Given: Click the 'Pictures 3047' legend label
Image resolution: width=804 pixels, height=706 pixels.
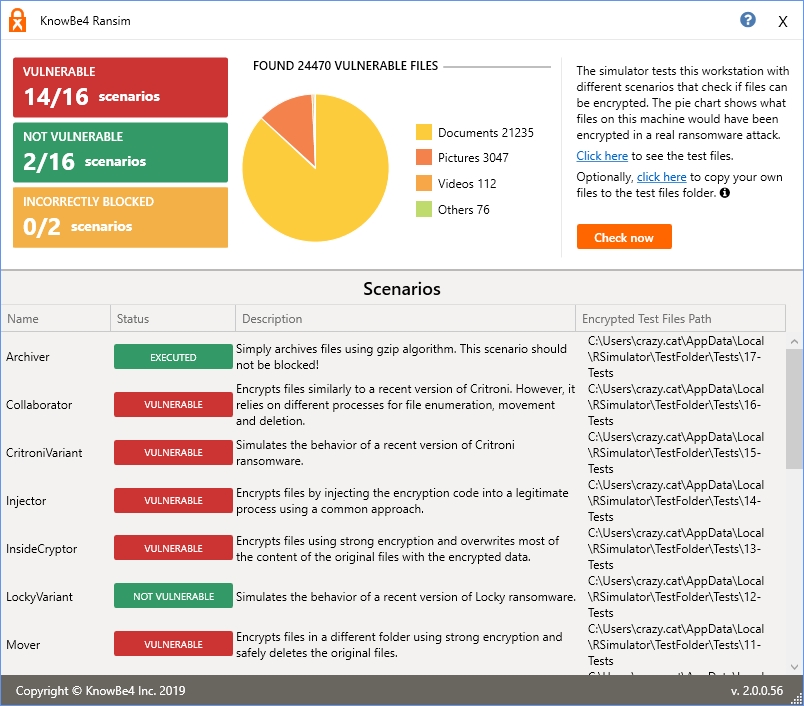Looking at the screenshot, I should point(473,158).
